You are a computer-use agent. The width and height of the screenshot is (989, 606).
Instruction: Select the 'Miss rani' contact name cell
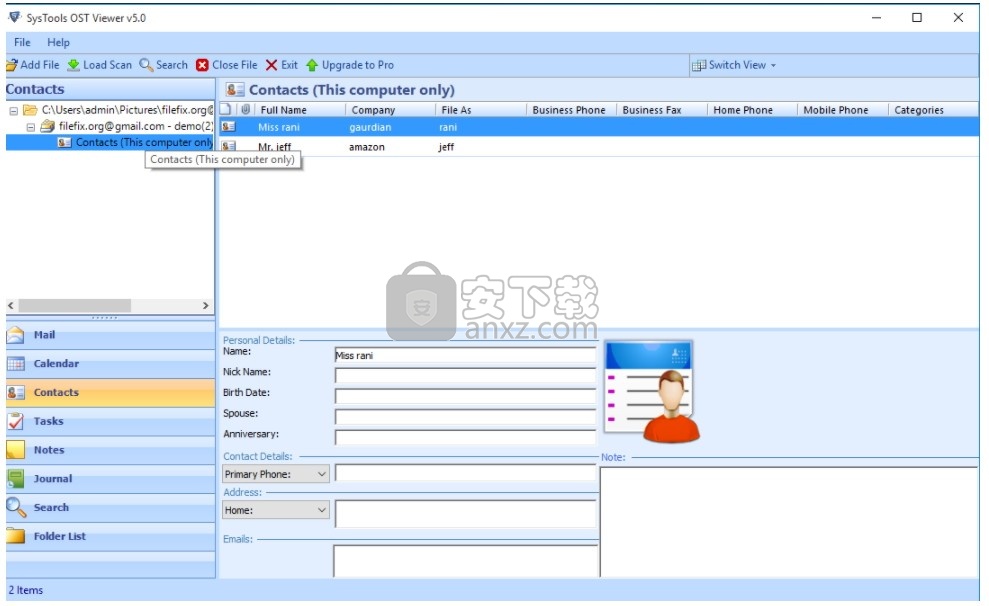tap(279, 127)
